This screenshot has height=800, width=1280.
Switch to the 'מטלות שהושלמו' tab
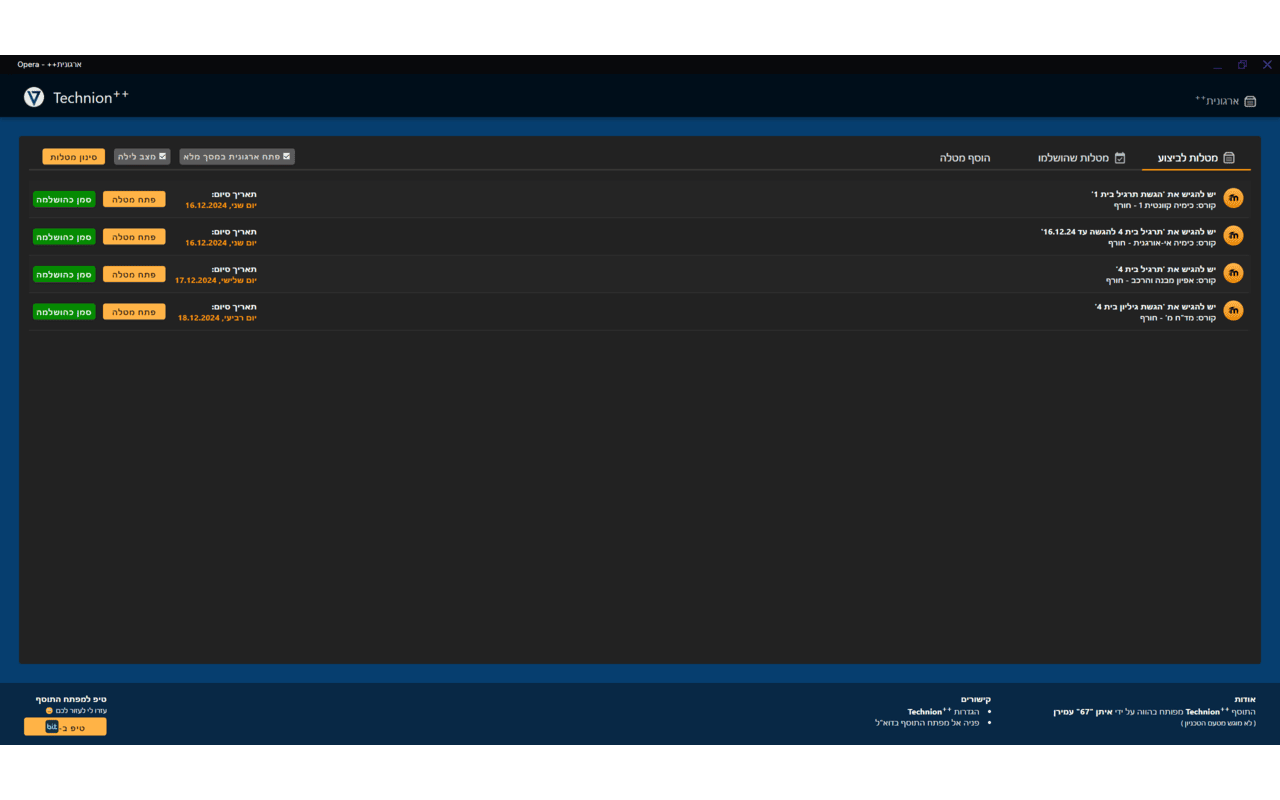(1081, 158)
